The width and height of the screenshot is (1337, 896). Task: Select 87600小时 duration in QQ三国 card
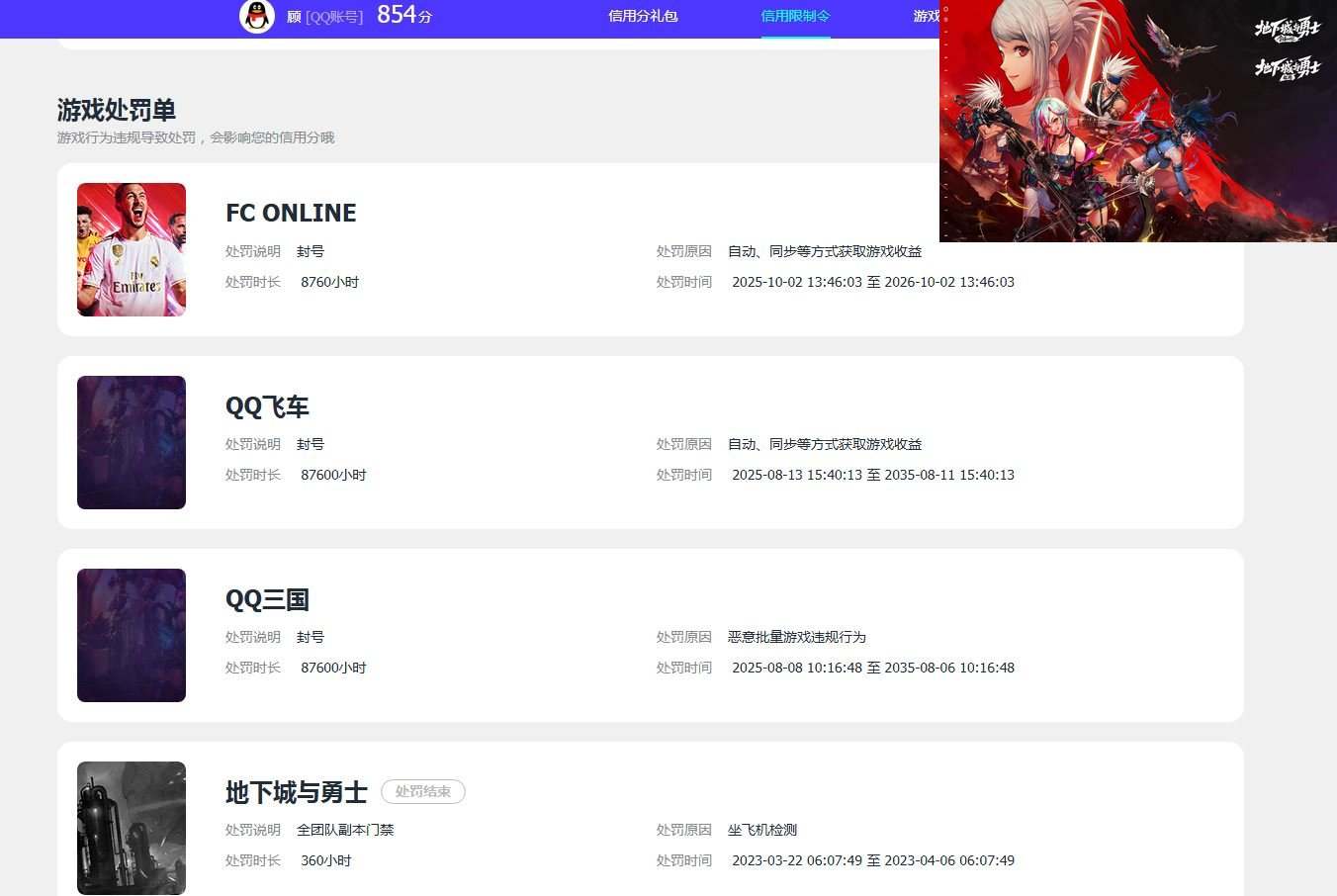[333, 668]
